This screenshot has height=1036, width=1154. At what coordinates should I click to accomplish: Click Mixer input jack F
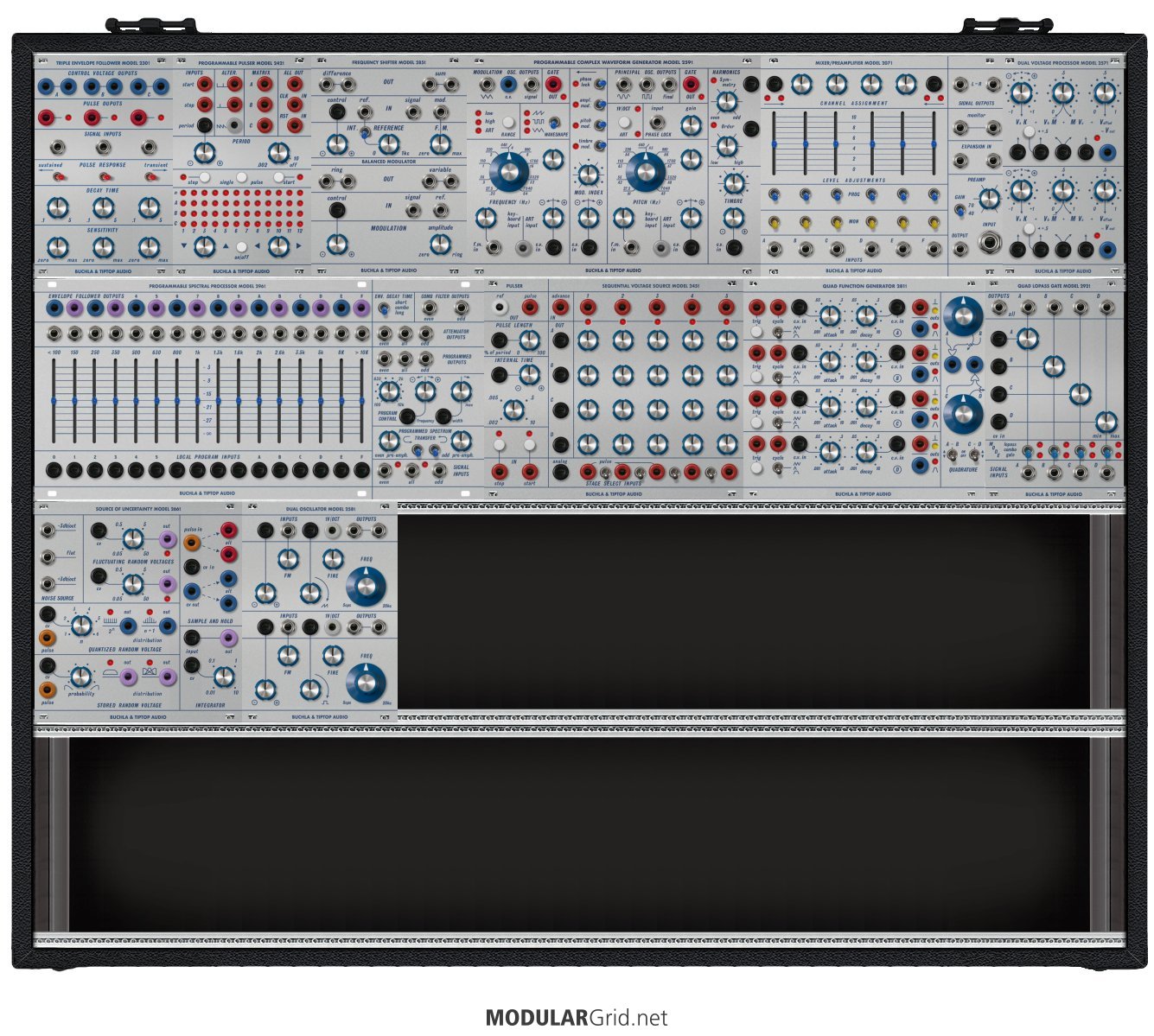934,250
